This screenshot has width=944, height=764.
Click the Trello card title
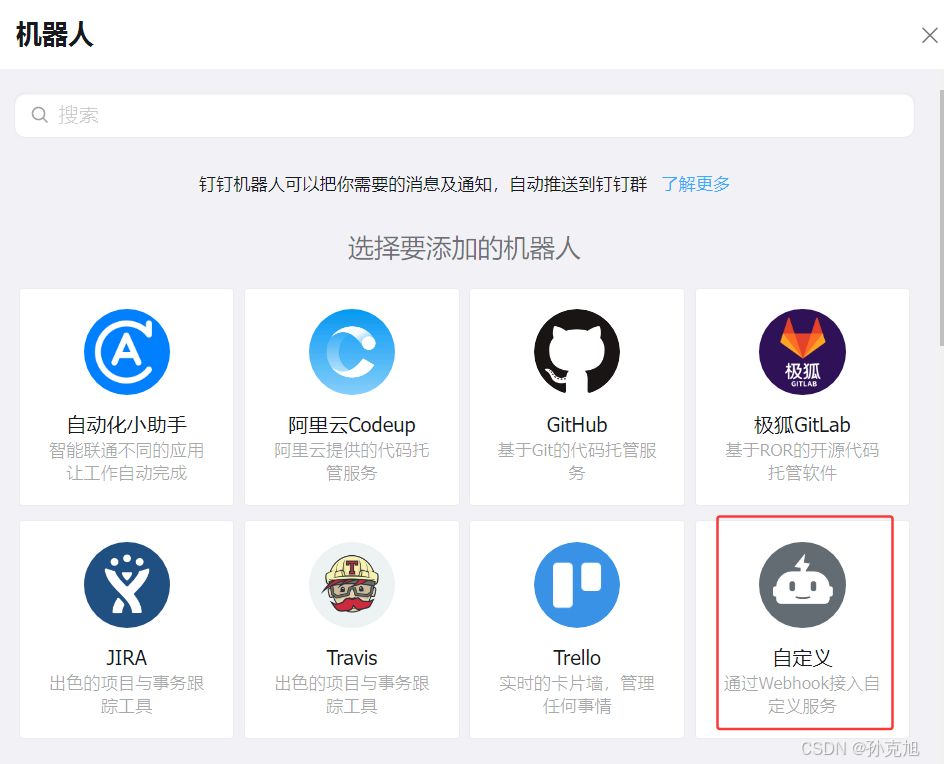pos(577,658)
